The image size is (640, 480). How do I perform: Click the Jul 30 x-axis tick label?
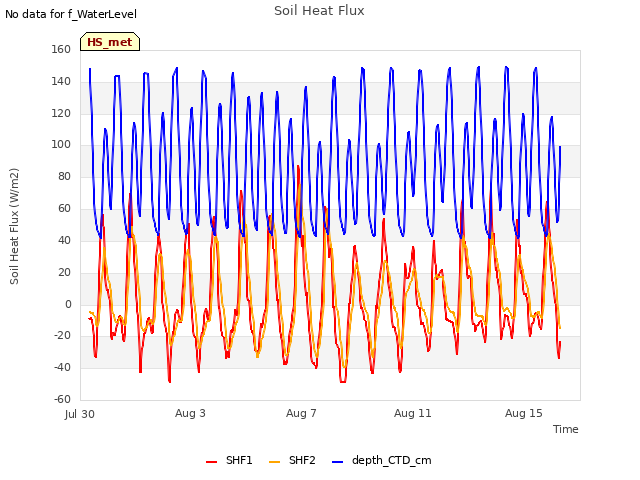[x=80, y=414]
